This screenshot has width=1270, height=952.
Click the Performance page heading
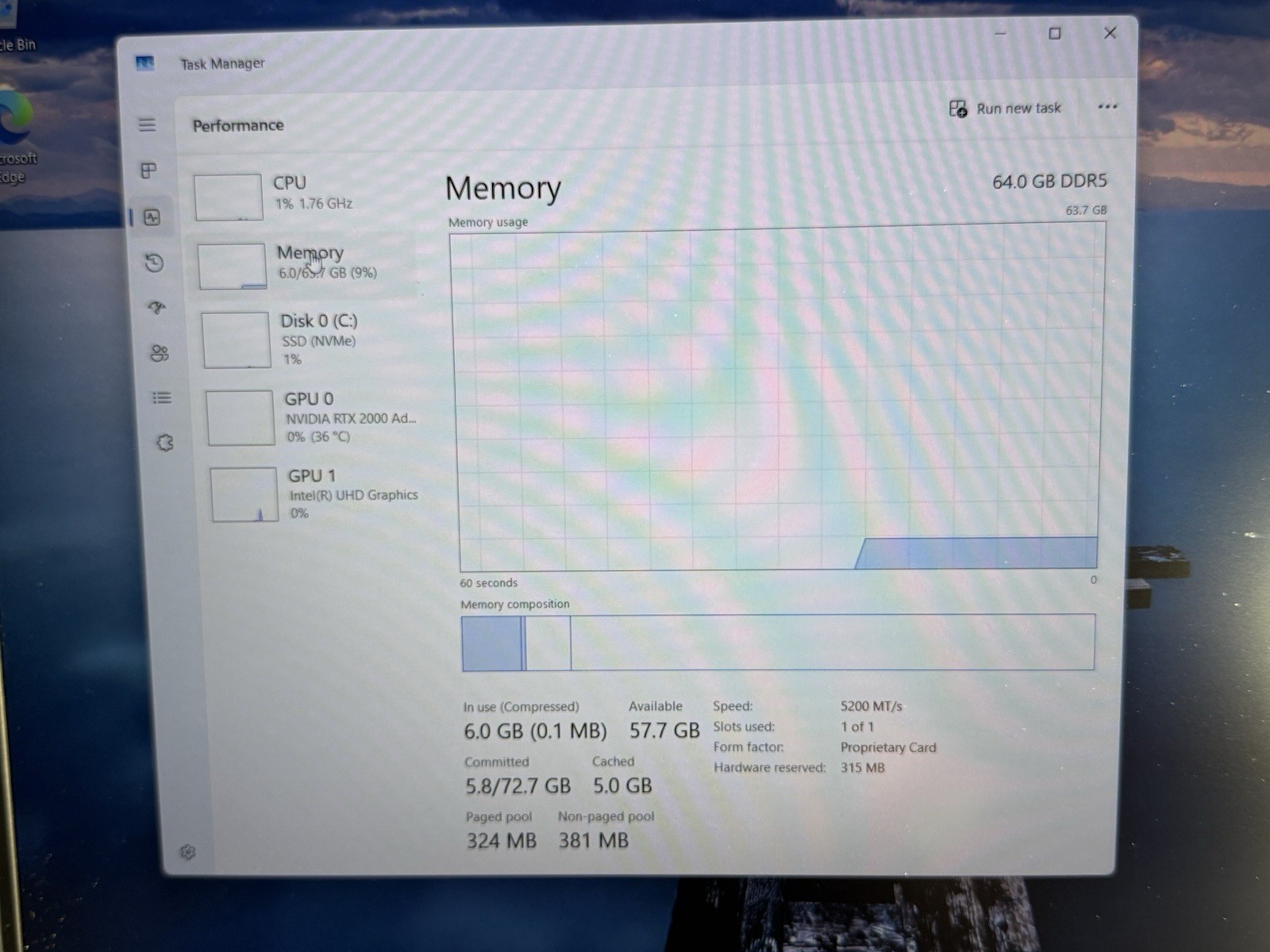coord(238,125)
